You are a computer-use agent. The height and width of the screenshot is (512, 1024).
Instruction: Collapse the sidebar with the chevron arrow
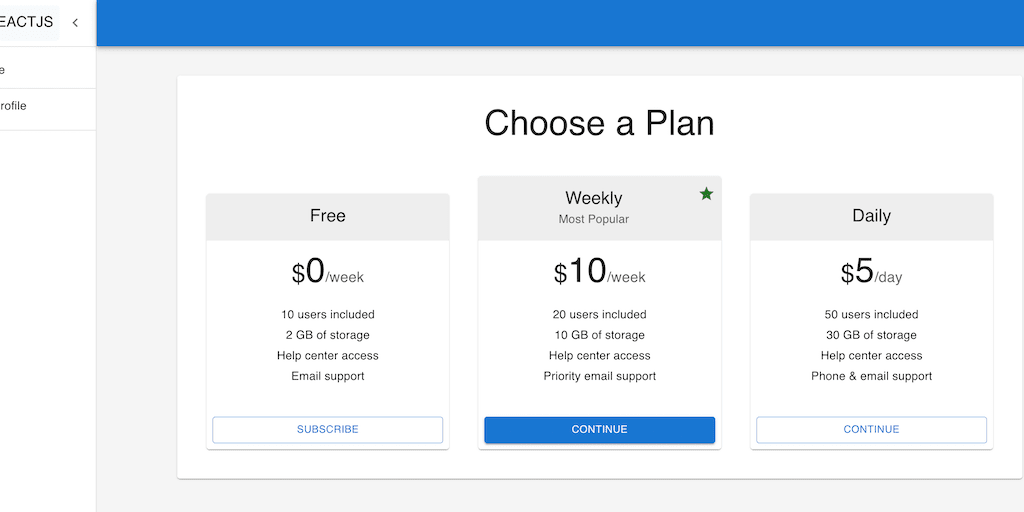[75, 23]
